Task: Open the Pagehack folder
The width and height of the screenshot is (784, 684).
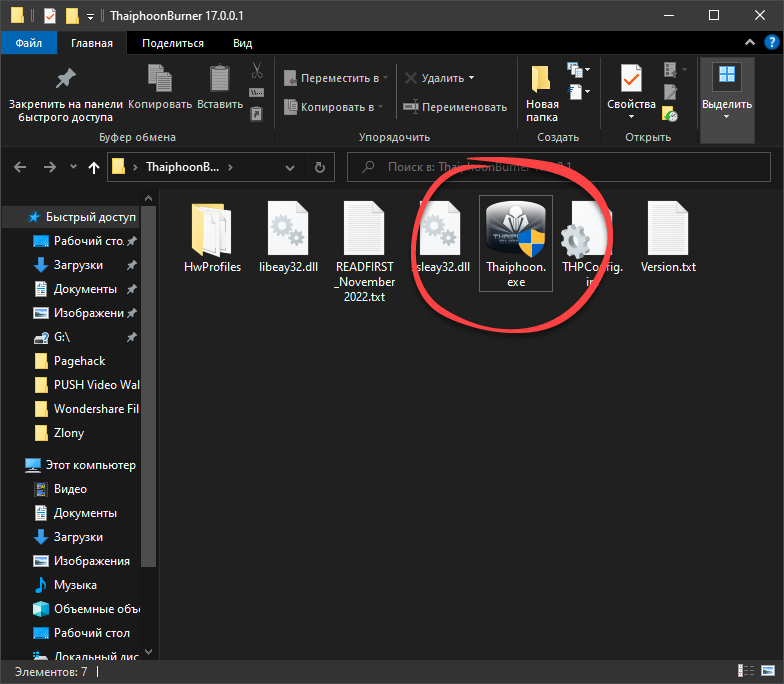Action: click(80, 361)
